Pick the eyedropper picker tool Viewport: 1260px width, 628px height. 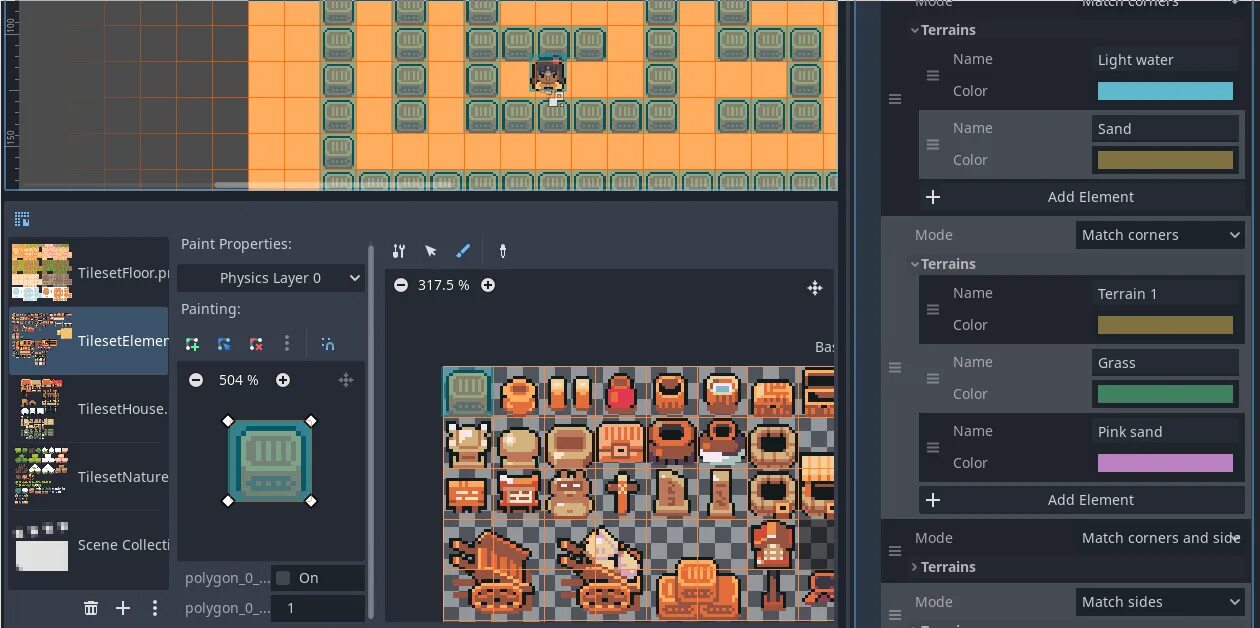point(503,251)
